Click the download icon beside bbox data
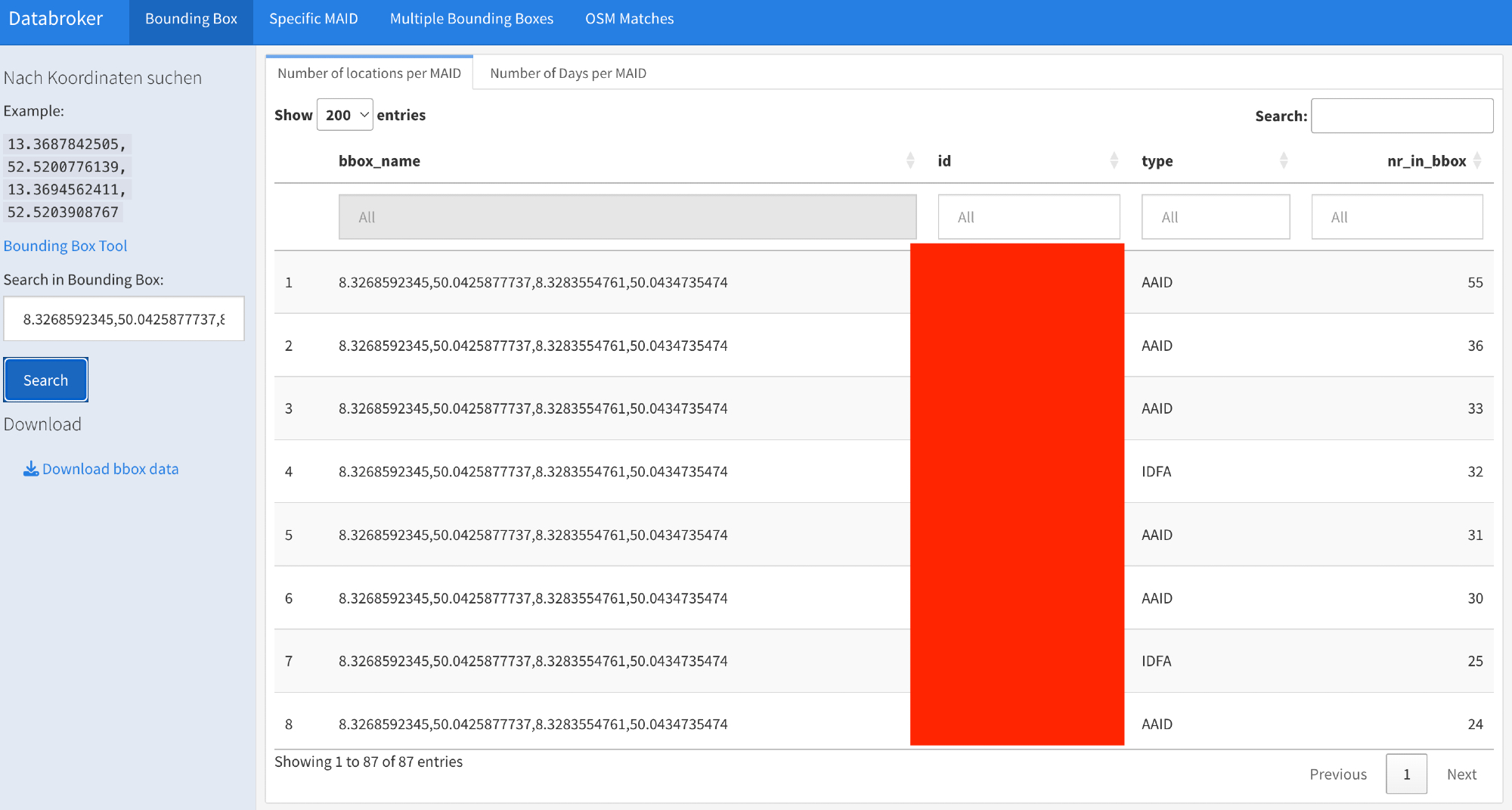1512x810 pixels. tap(30, 469)
